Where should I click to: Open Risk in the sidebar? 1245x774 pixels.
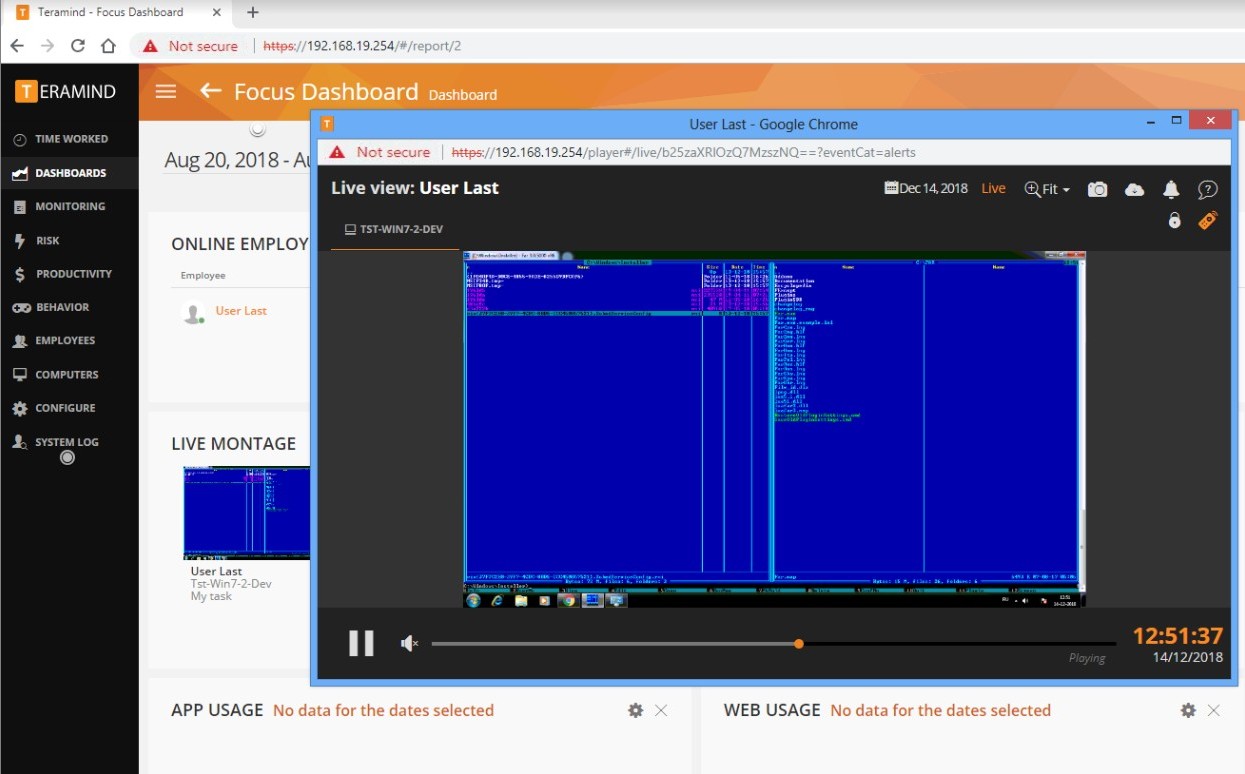point(70,240)
